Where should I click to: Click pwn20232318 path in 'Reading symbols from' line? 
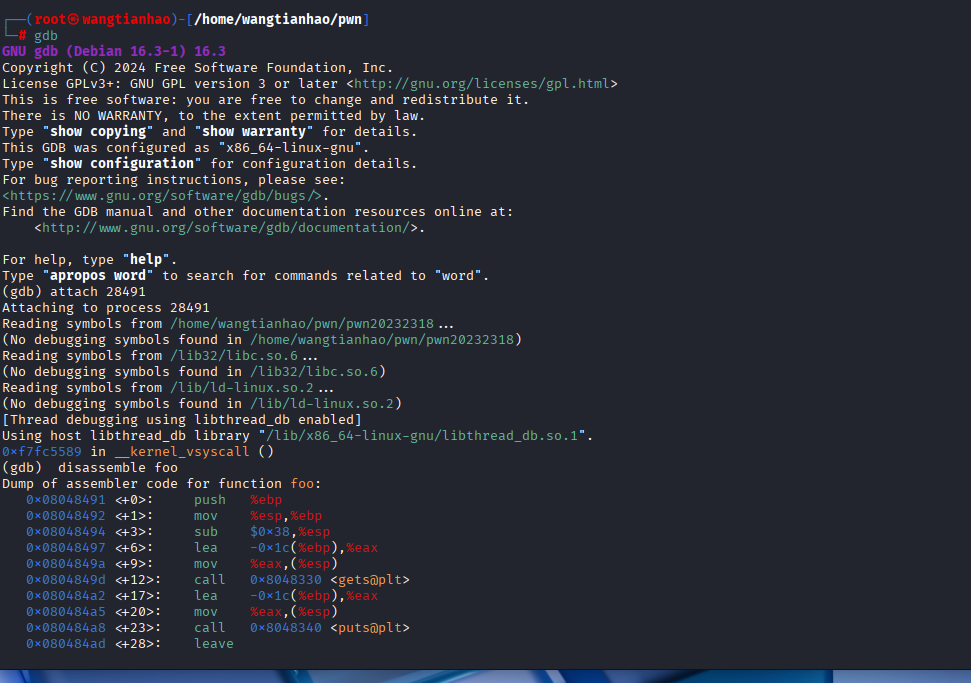point(302,324)
